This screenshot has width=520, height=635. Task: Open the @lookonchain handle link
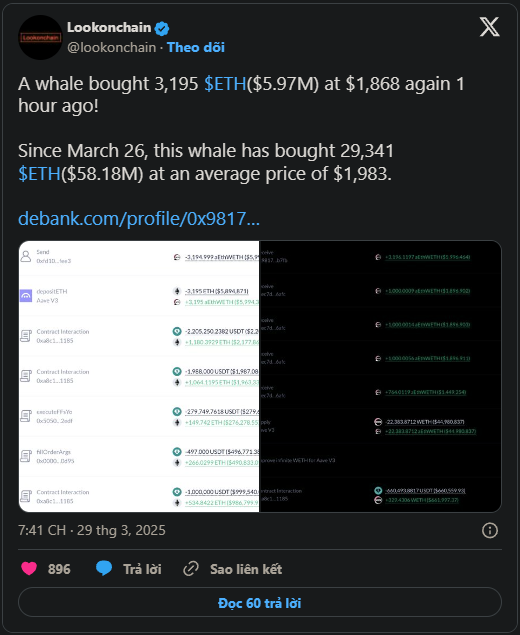[x=111, y=47]
